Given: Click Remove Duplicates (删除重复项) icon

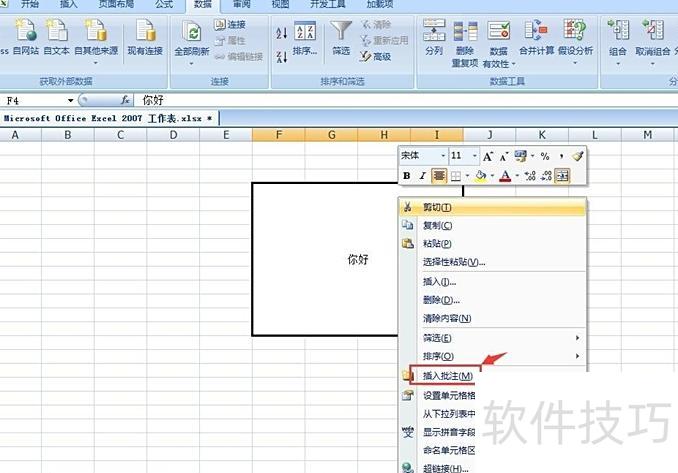Looking at the screenshot, I should [x=465, y=43].
